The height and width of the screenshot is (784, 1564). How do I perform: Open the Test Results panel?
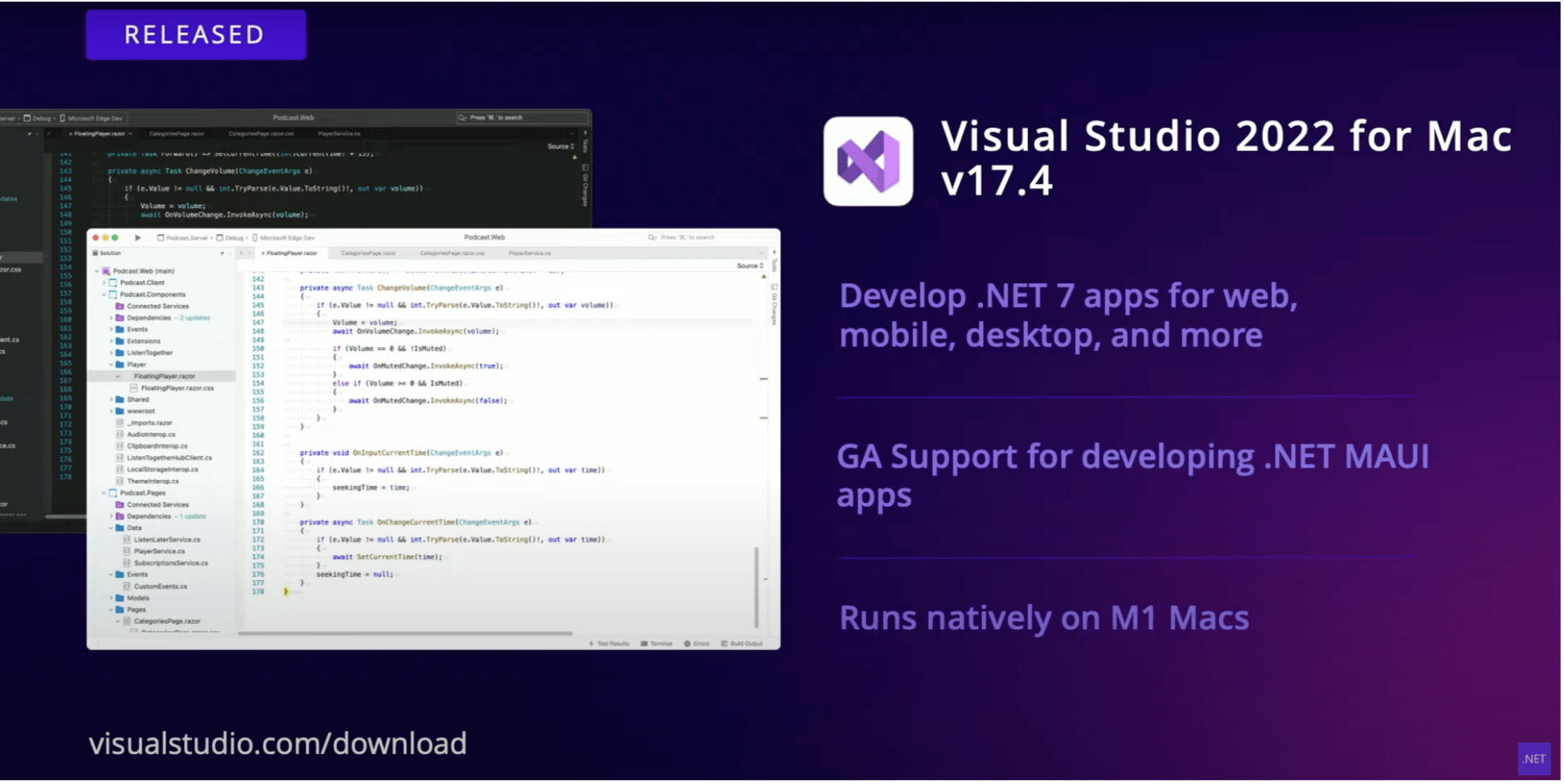click(x=610, y=644)
